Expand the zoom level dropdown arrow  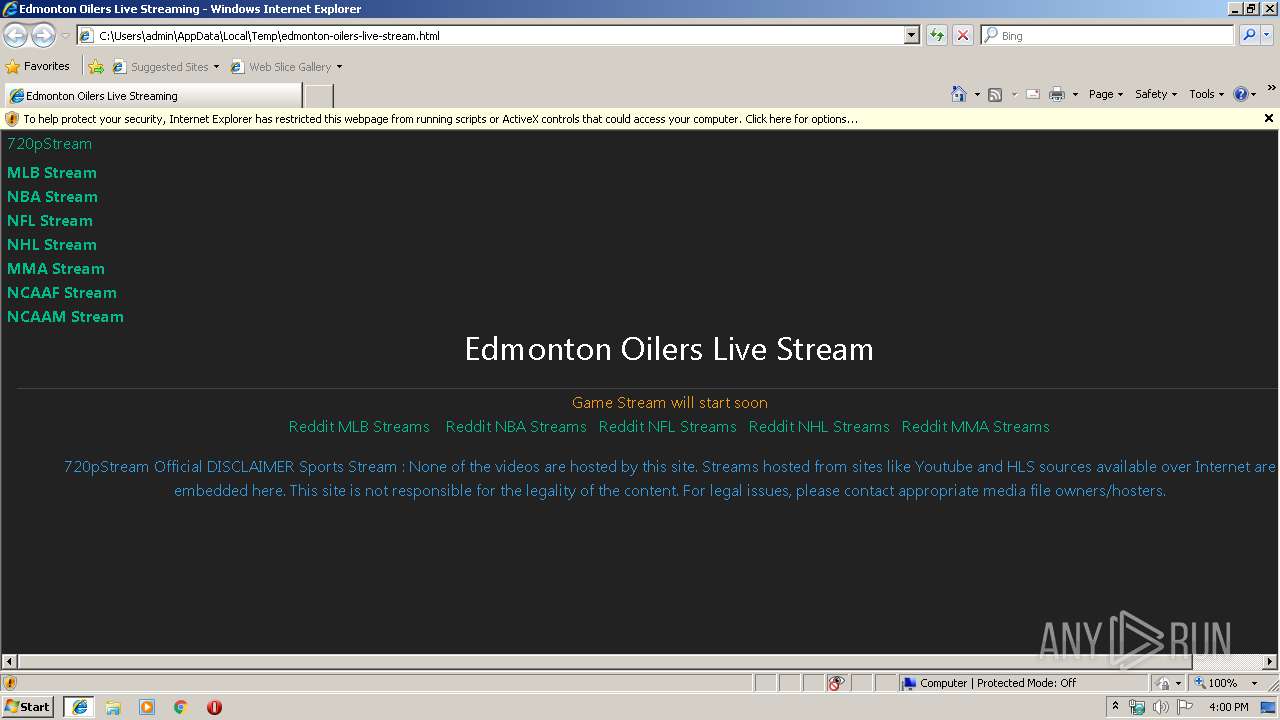(x=1254, y=683)
